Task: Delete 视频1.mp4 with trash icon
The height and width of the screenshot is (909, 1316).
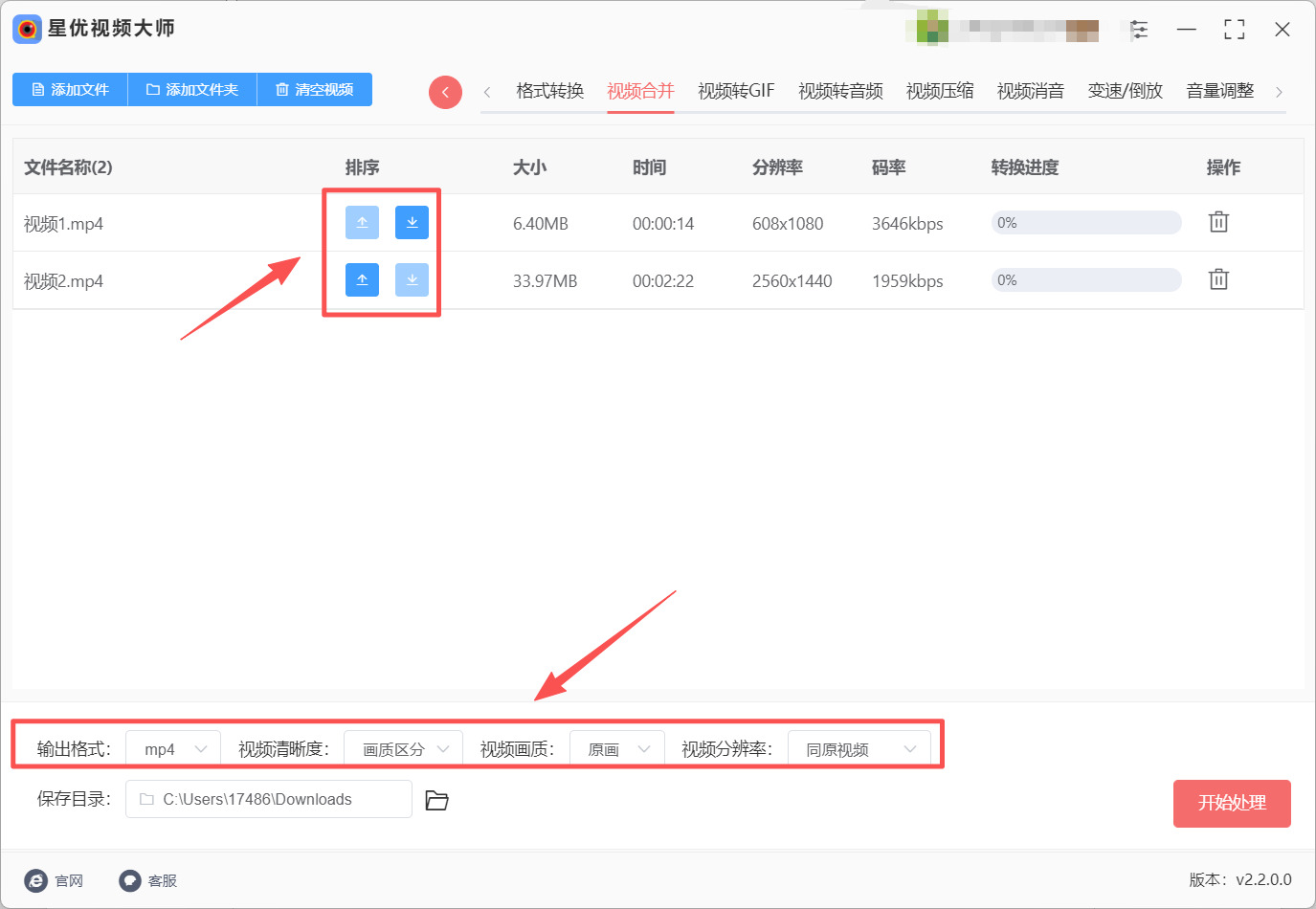Action: pyautogui.click(x=1218, y=222)
